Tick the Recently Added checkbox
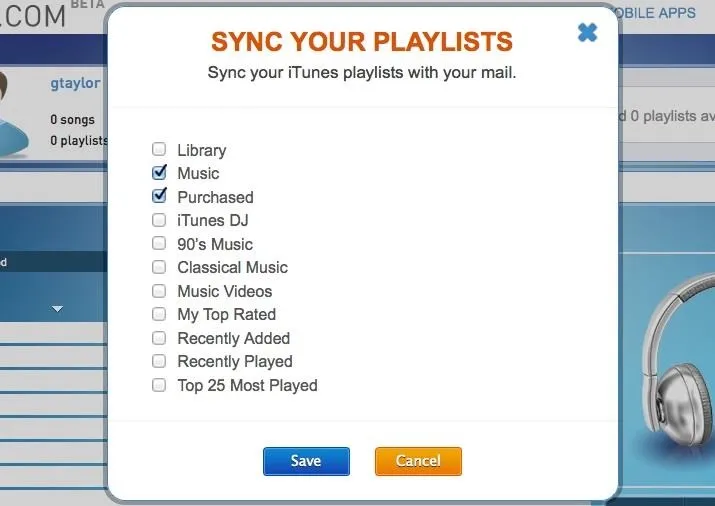The image size is (715, 506). [159, 337]
